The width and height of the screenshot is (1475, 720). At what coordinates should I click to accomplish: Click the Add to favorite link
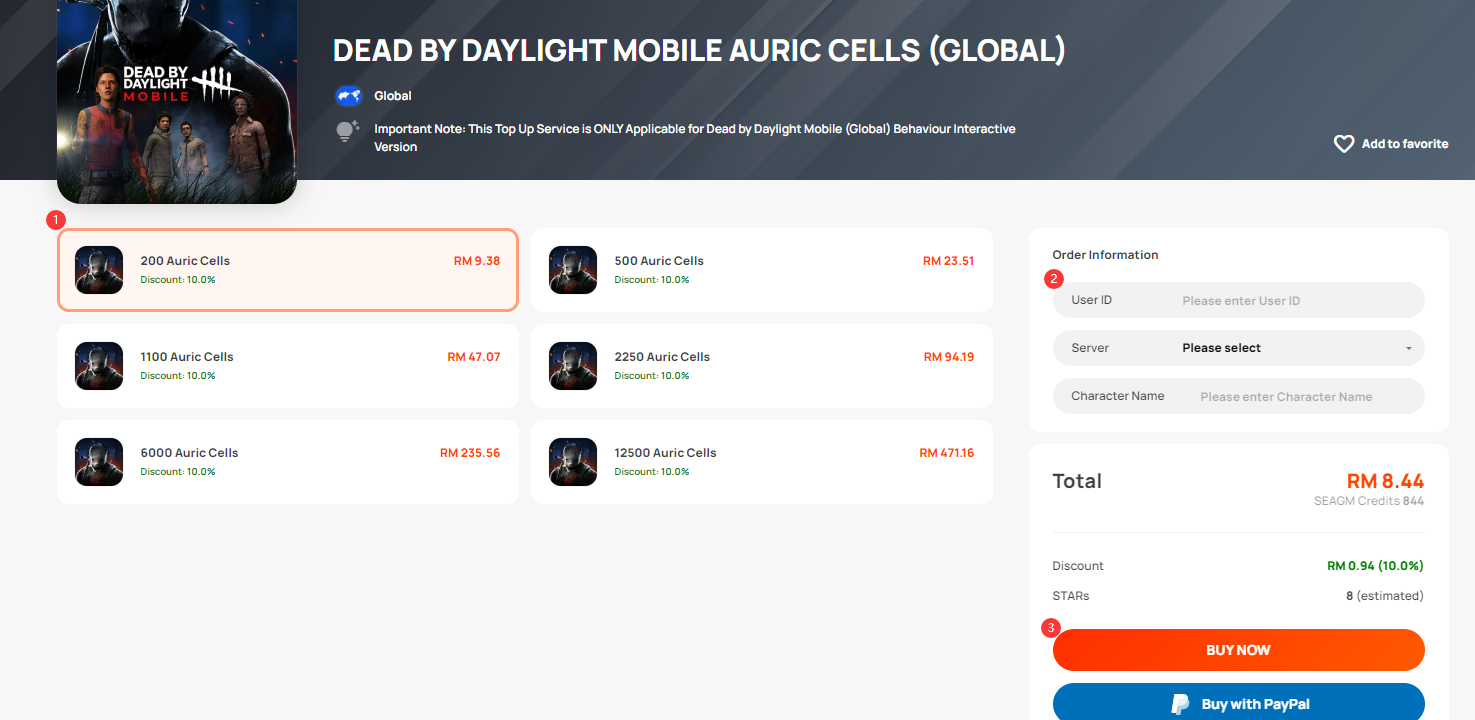point(1391,144)
